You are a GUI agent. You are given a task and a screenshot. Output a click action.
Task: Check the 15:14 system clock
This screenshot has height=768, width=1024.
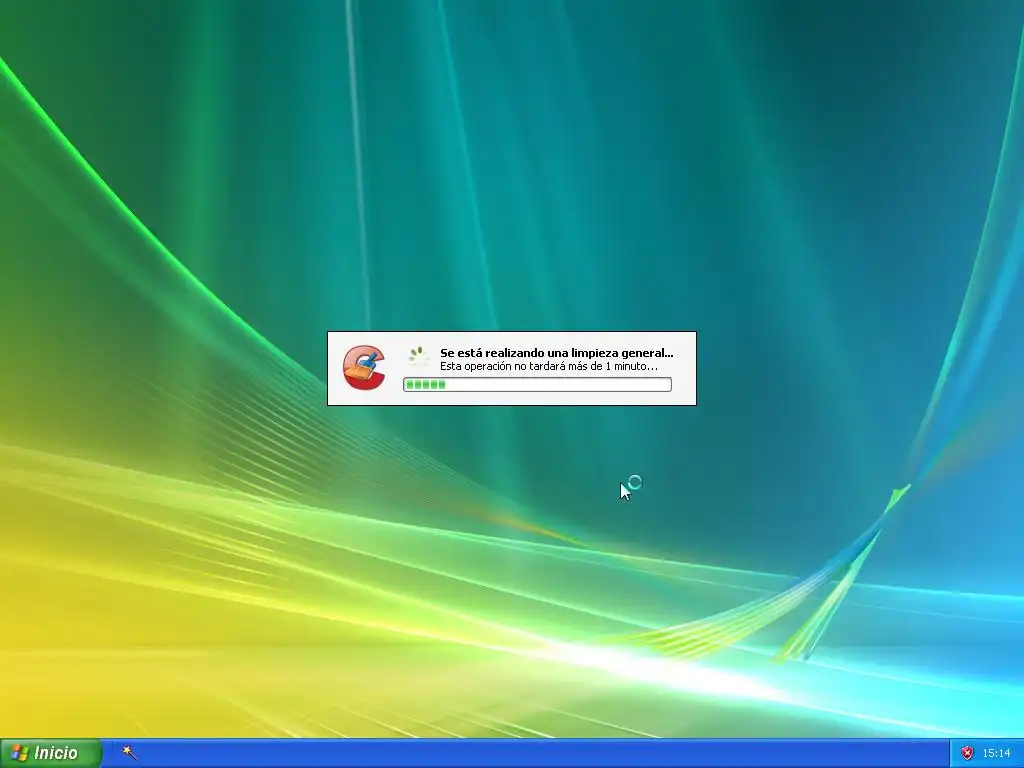pos(996,754)
